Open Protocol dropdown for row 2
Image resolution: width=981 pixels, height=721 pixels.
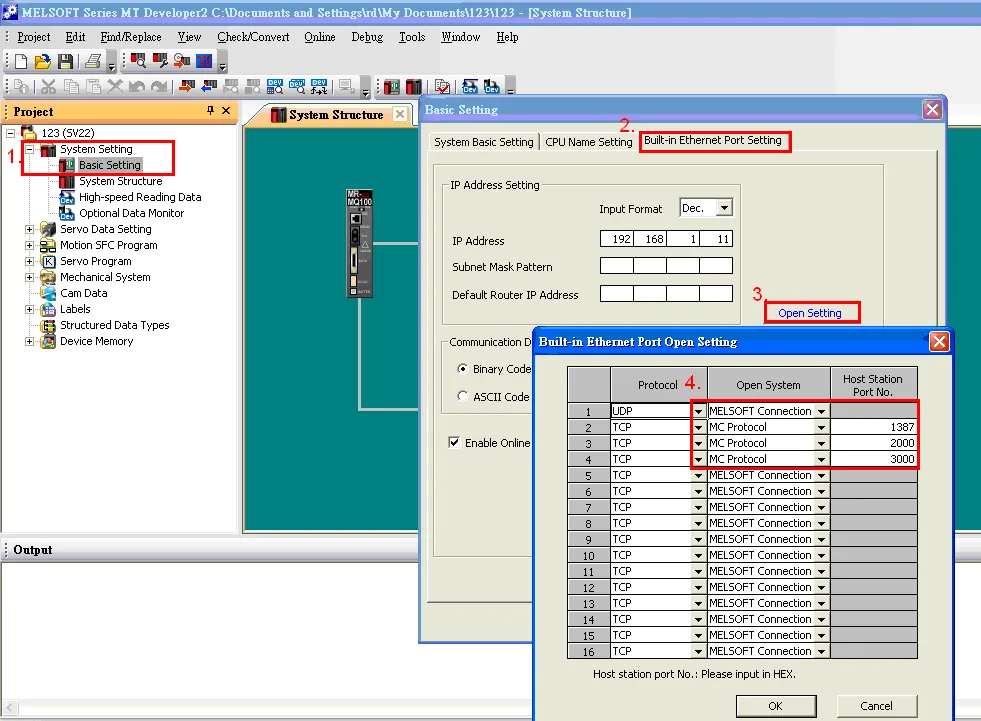tap(698, 427)
